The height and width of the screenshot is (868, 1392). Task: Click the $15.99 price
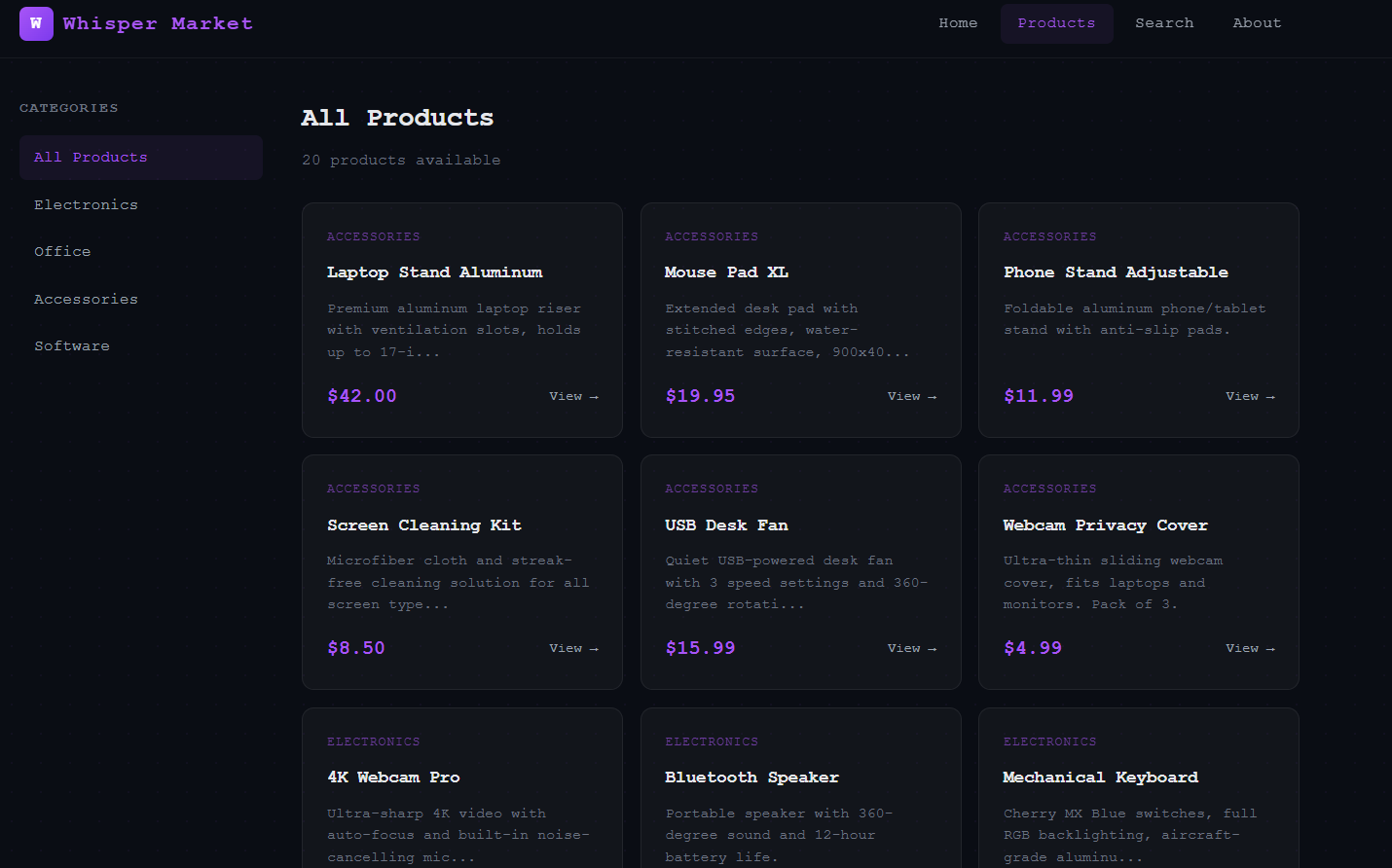pos(700,648)
